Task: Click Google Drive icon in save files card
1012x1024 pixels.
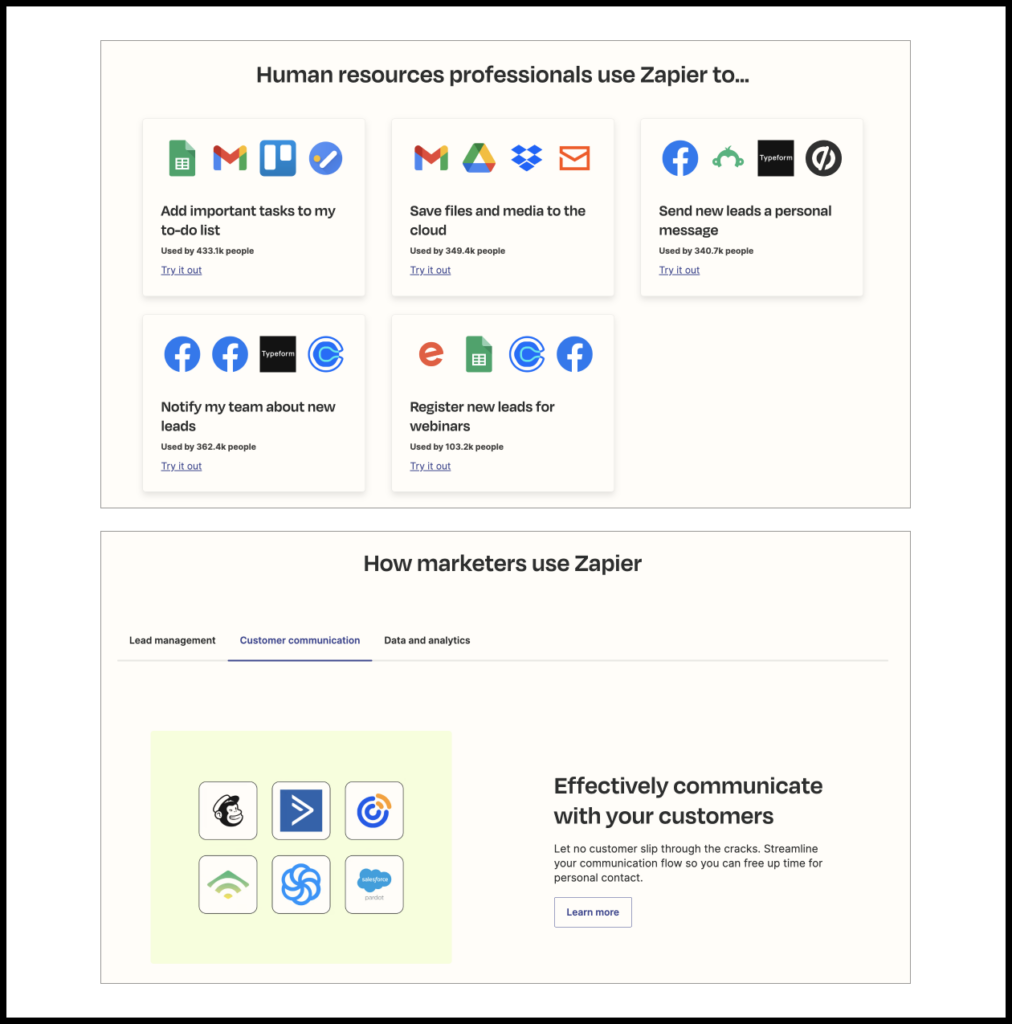Action: [x=479, y=158]
